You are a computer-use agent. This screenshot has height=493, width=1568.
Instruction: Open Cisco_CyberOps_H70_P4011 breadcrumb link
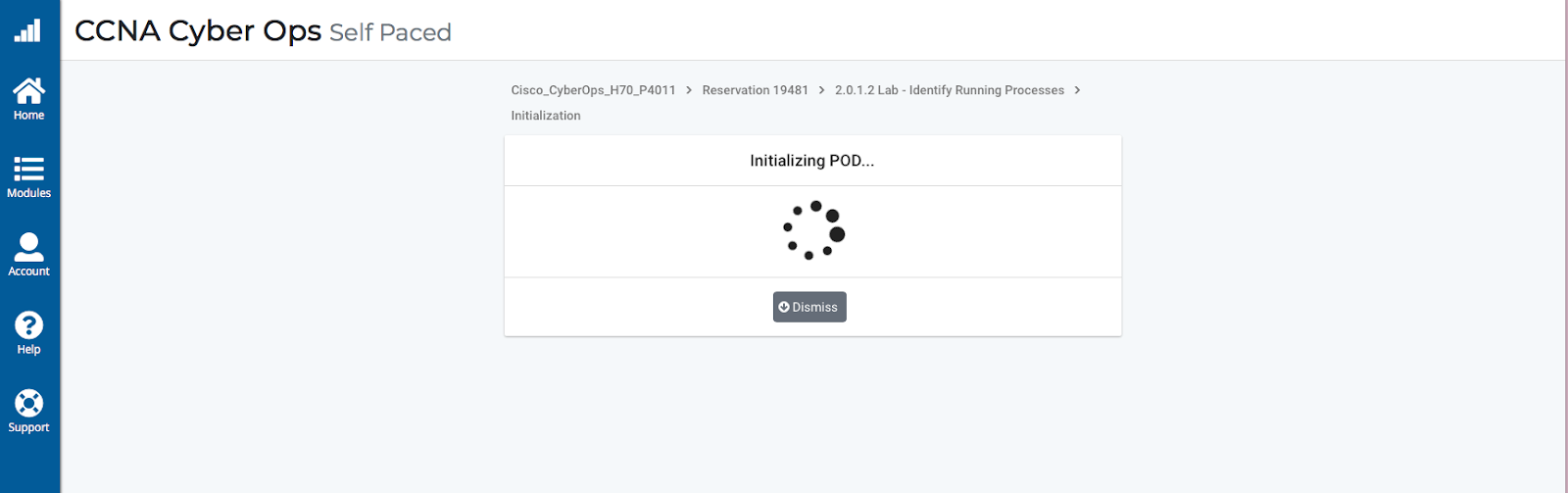pos(593,90)
